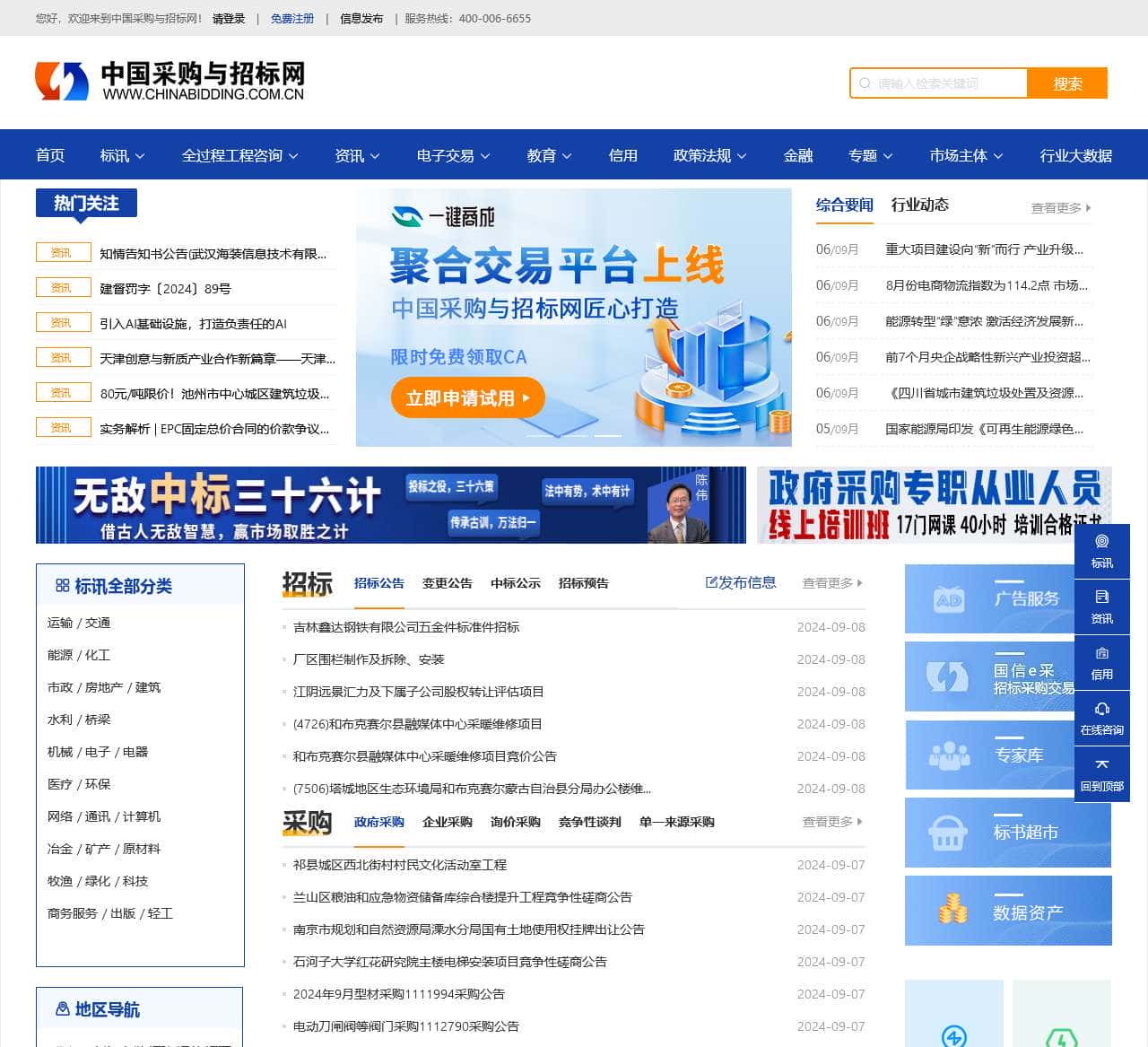Select the 企业采购 tab

tap(447, 822)
